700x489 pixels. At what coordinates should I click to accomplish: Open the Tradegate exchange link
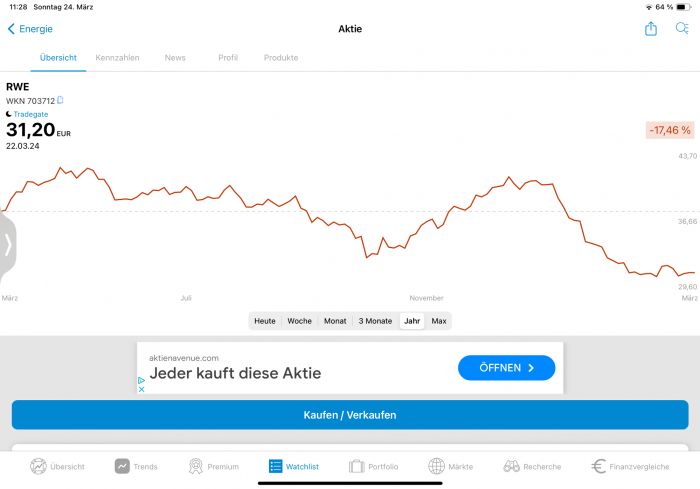[30, 114]
